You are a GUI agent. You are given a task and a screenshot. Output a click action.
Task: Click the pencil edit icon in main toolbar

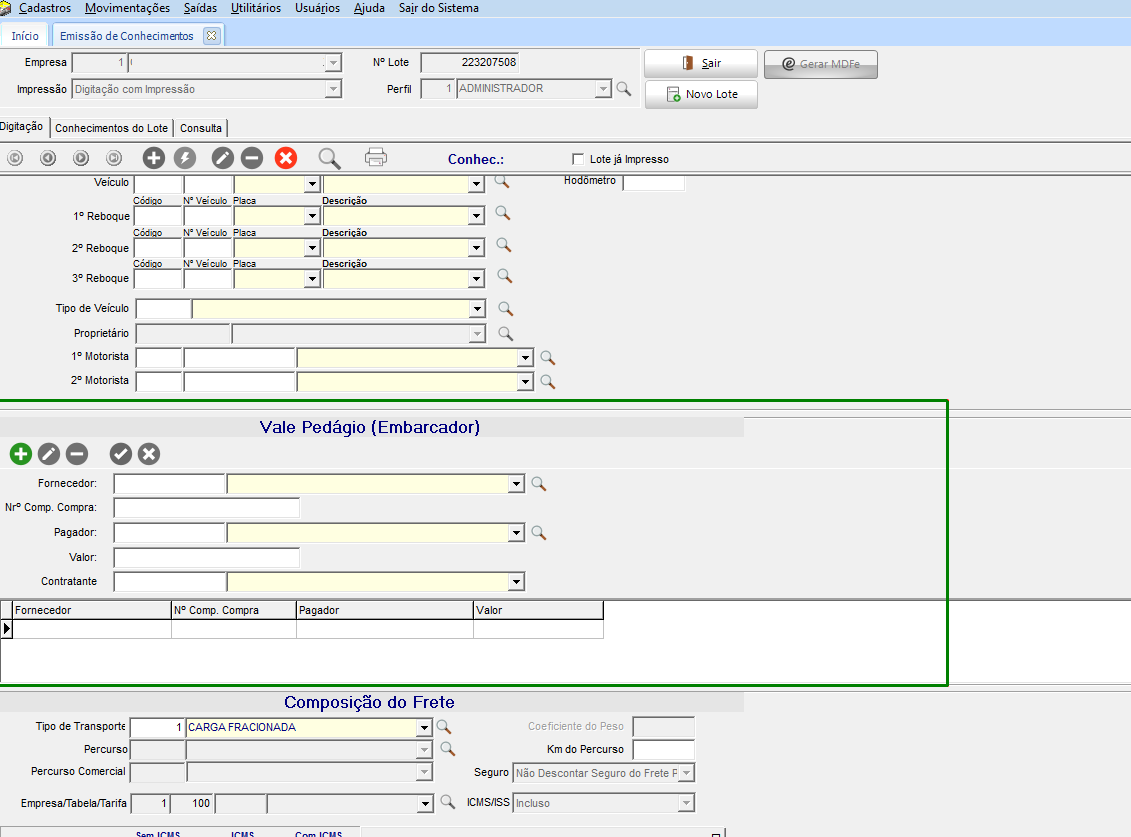(x=222, y=158)
